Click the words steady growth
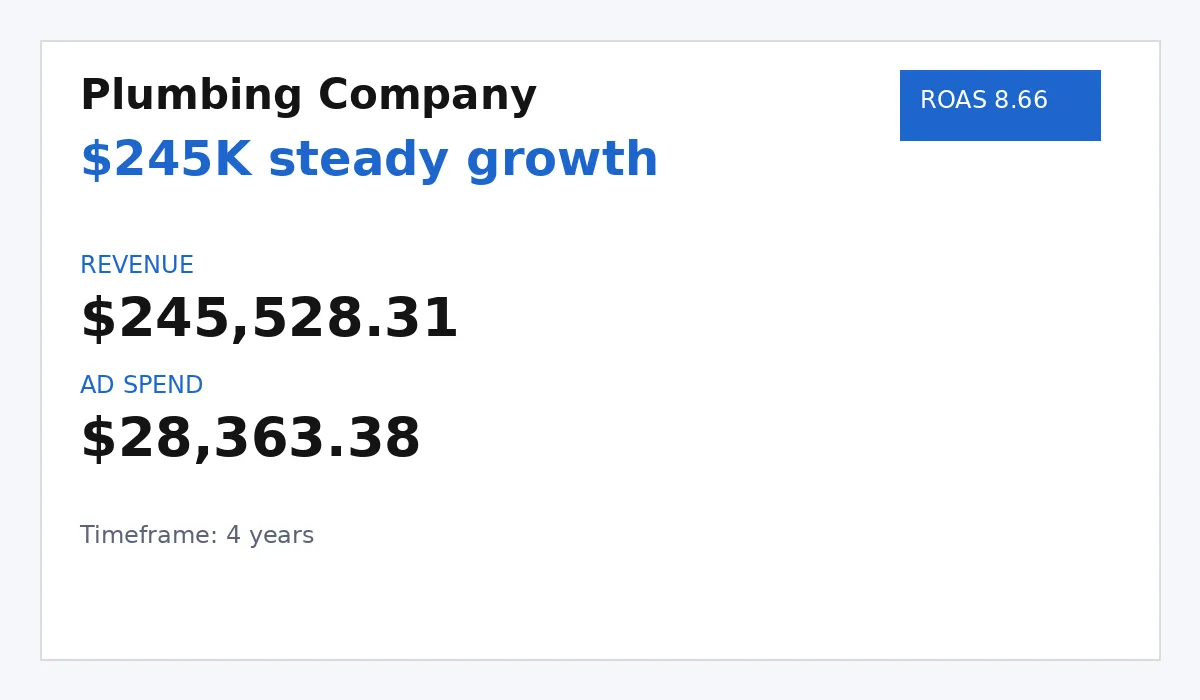The image size is (1200, 700). point(463,161)
